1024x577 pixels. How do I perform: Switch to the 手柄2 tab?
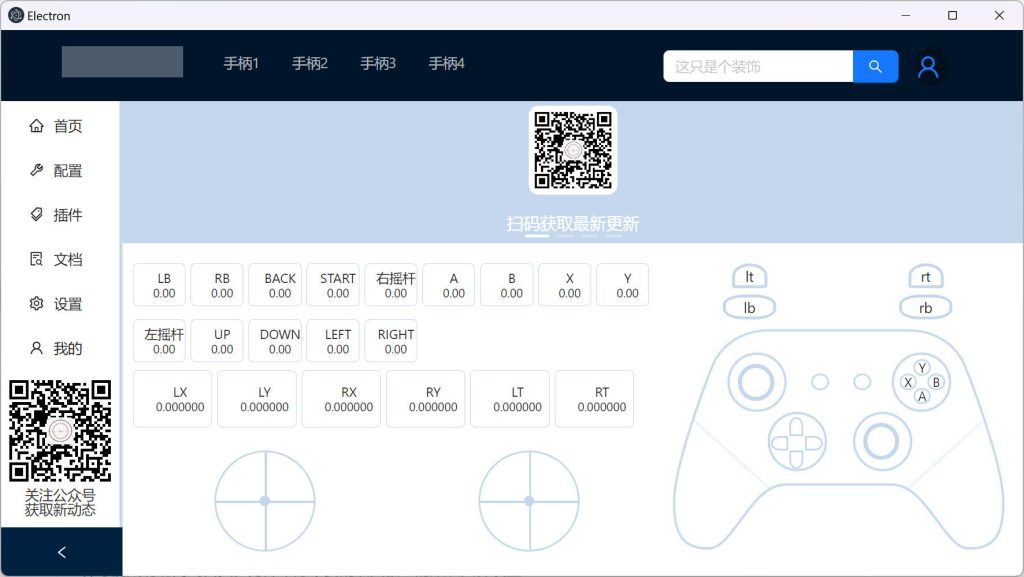tap(310, 63)
